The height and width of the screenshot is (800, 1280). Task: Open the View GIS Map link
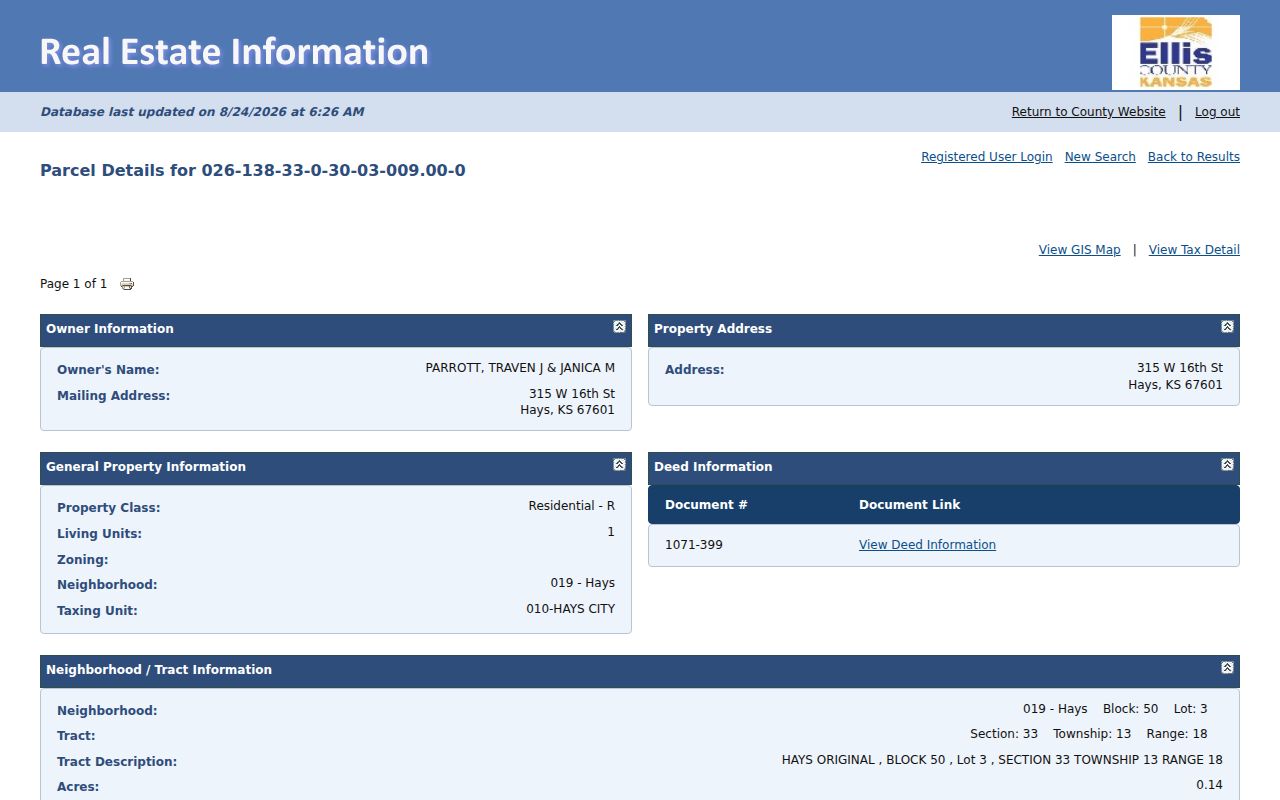[x=1079, y=250]
